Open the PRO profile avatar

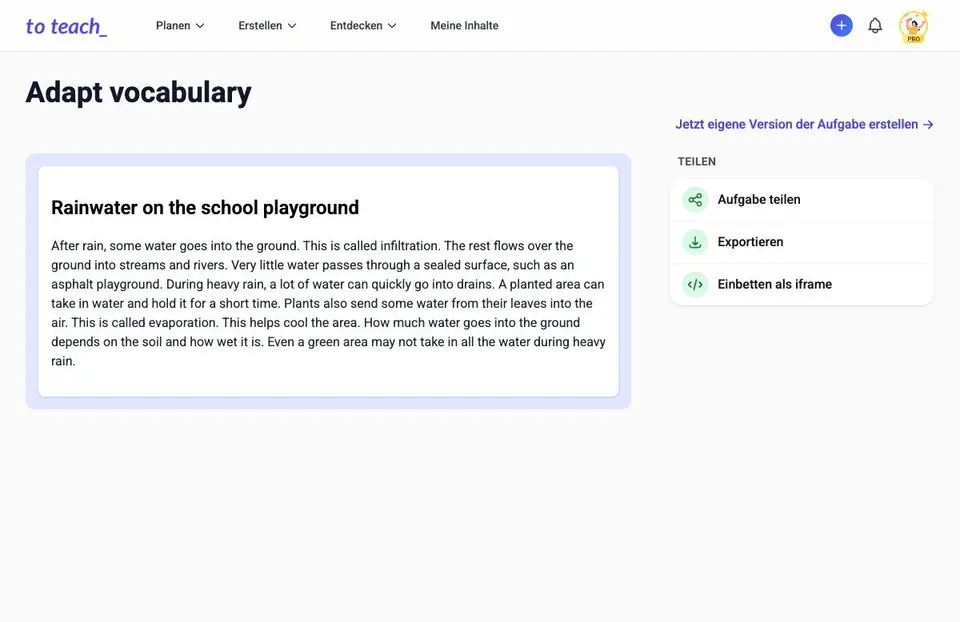(913, 26)
